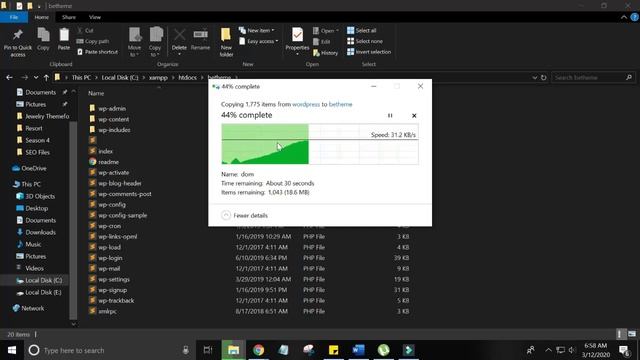Select OneDrive in navigation pane
Image resolution: width=640 pixels, height=360 pixels.
pos(29,168)
